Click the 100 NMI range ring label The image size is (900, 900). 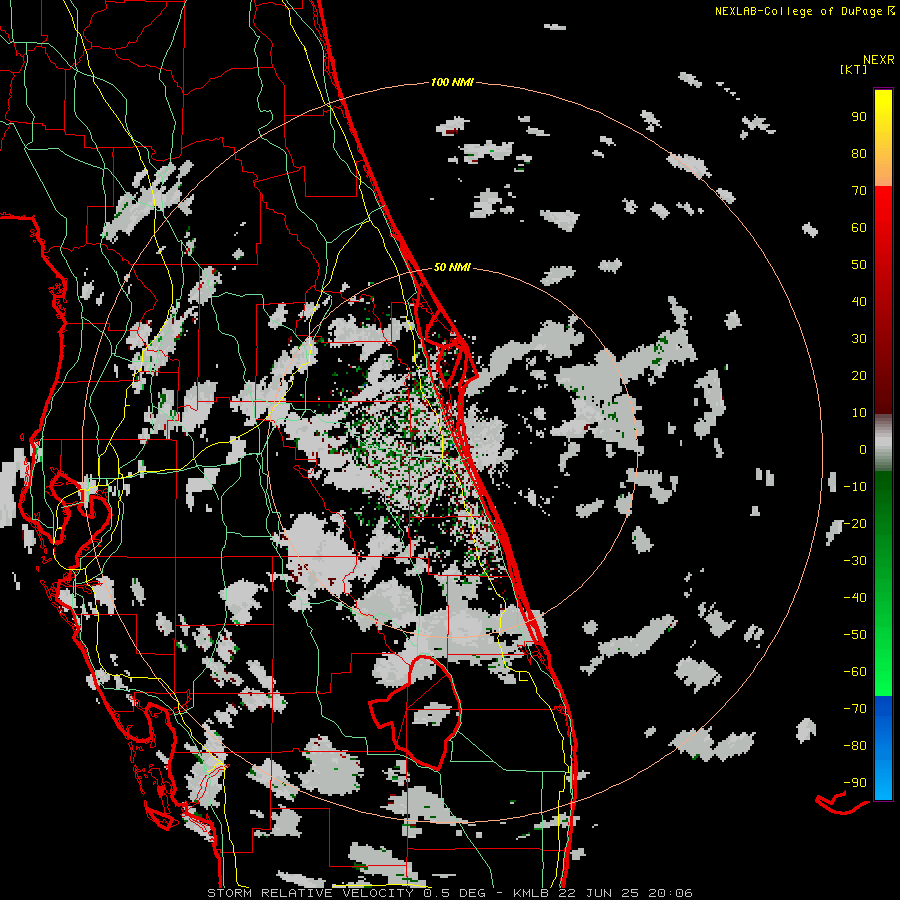452,82
